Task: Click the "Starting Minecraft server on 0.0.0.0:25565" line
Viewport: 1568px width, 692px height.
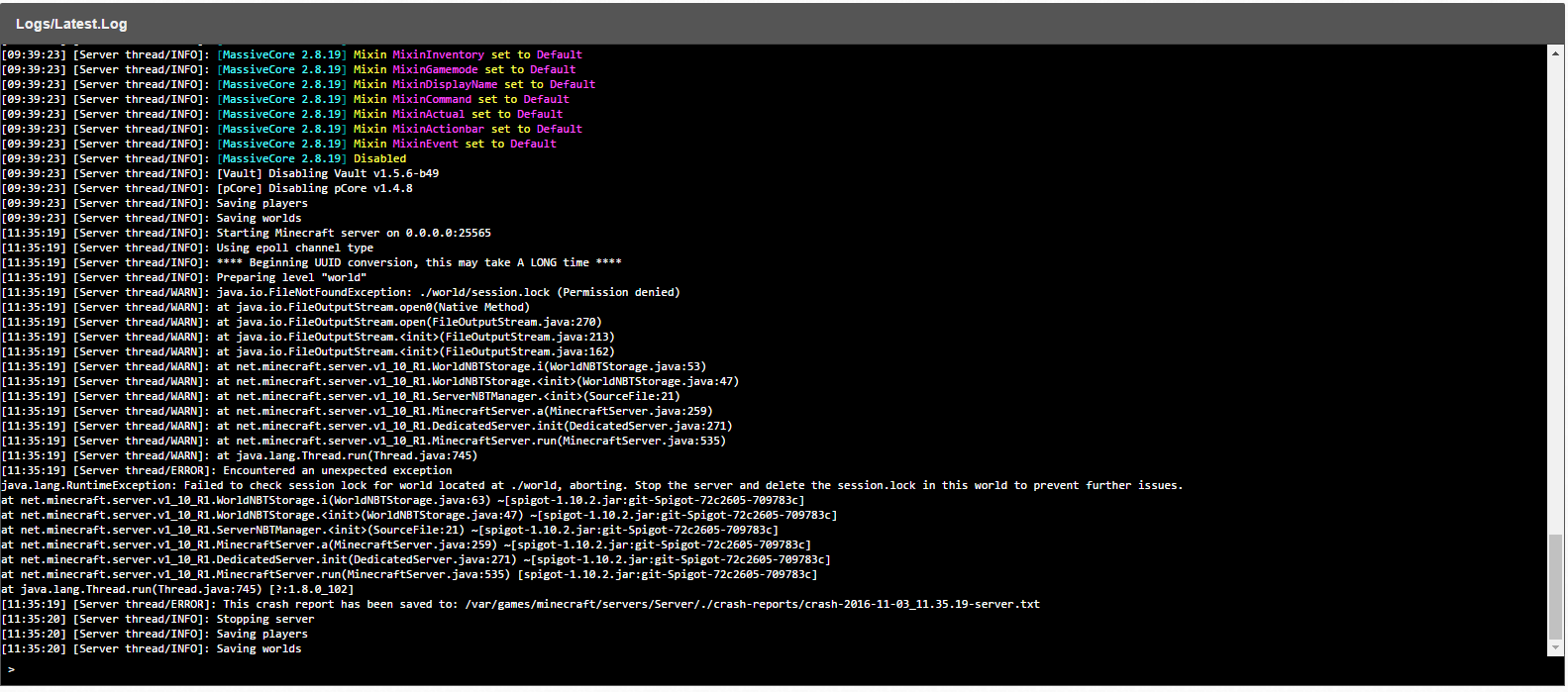Action: 354,233
